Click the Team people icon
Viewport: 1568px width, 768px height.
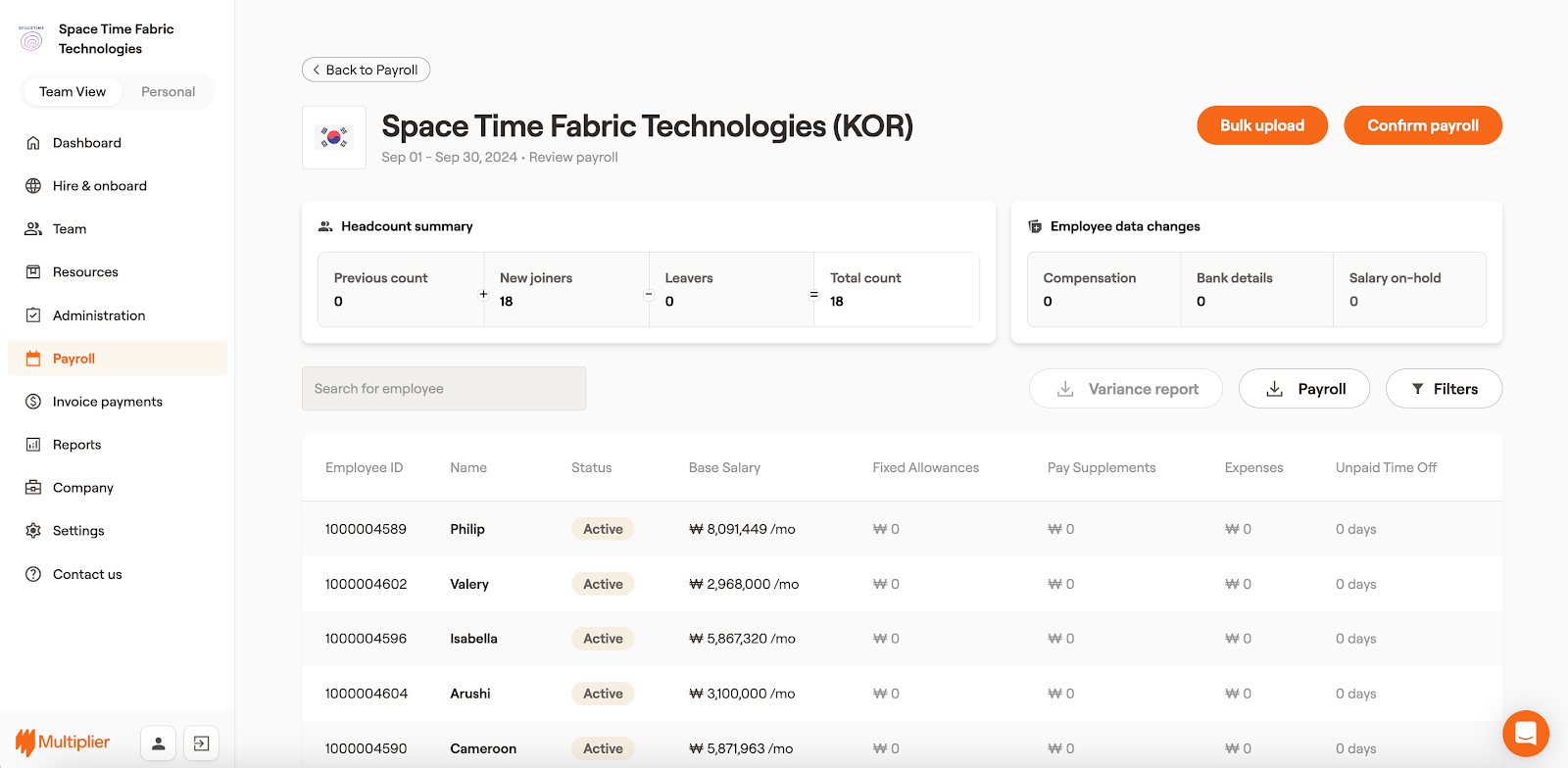(33, 229)
